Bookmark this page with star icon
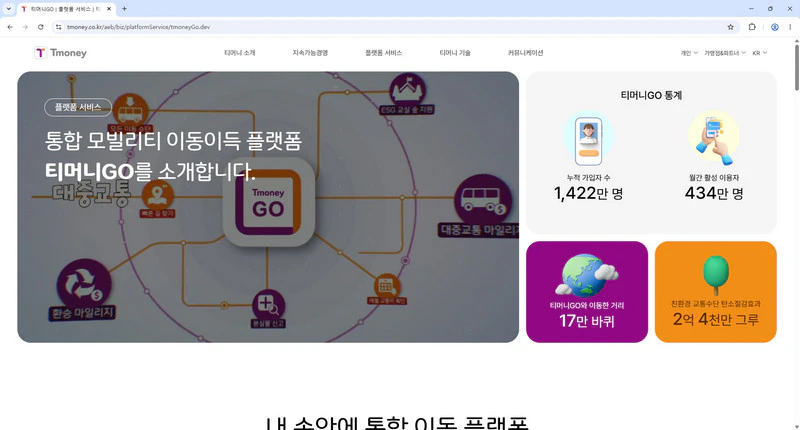Viewport: 800px width, 430px height. (730, 27)
